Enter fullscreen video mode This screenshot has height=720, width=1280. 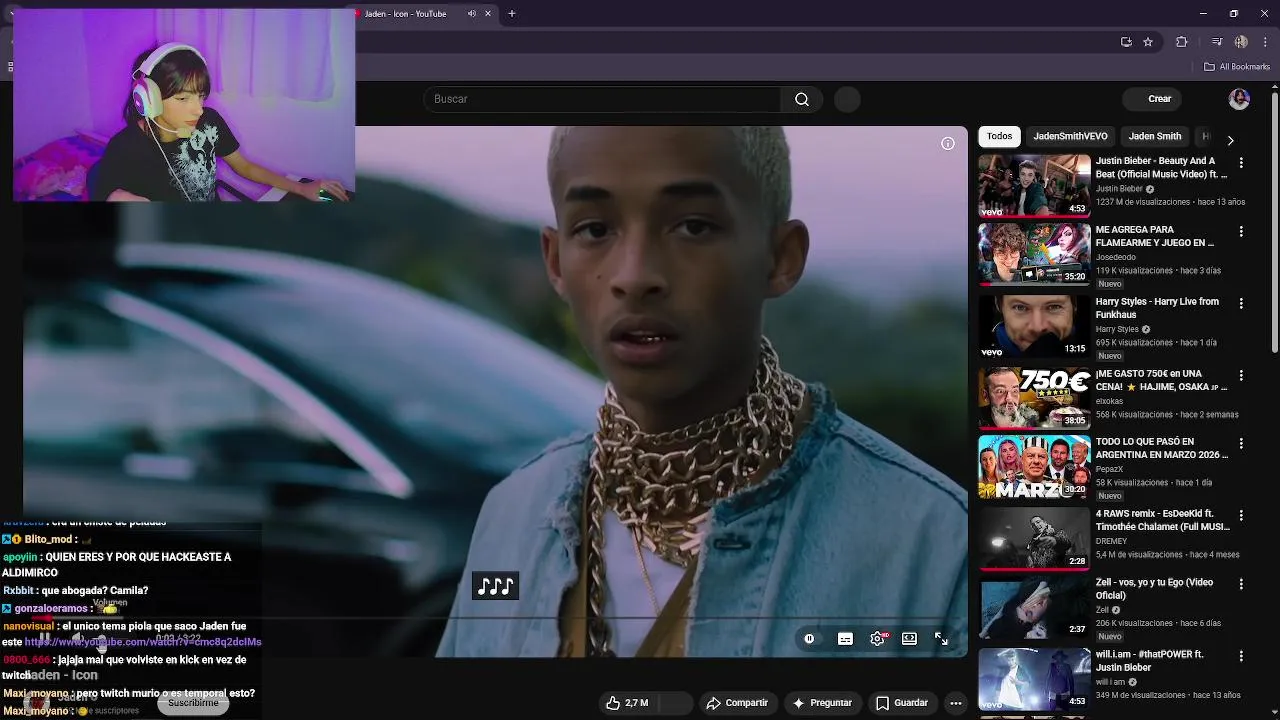[x=941, y=639]
